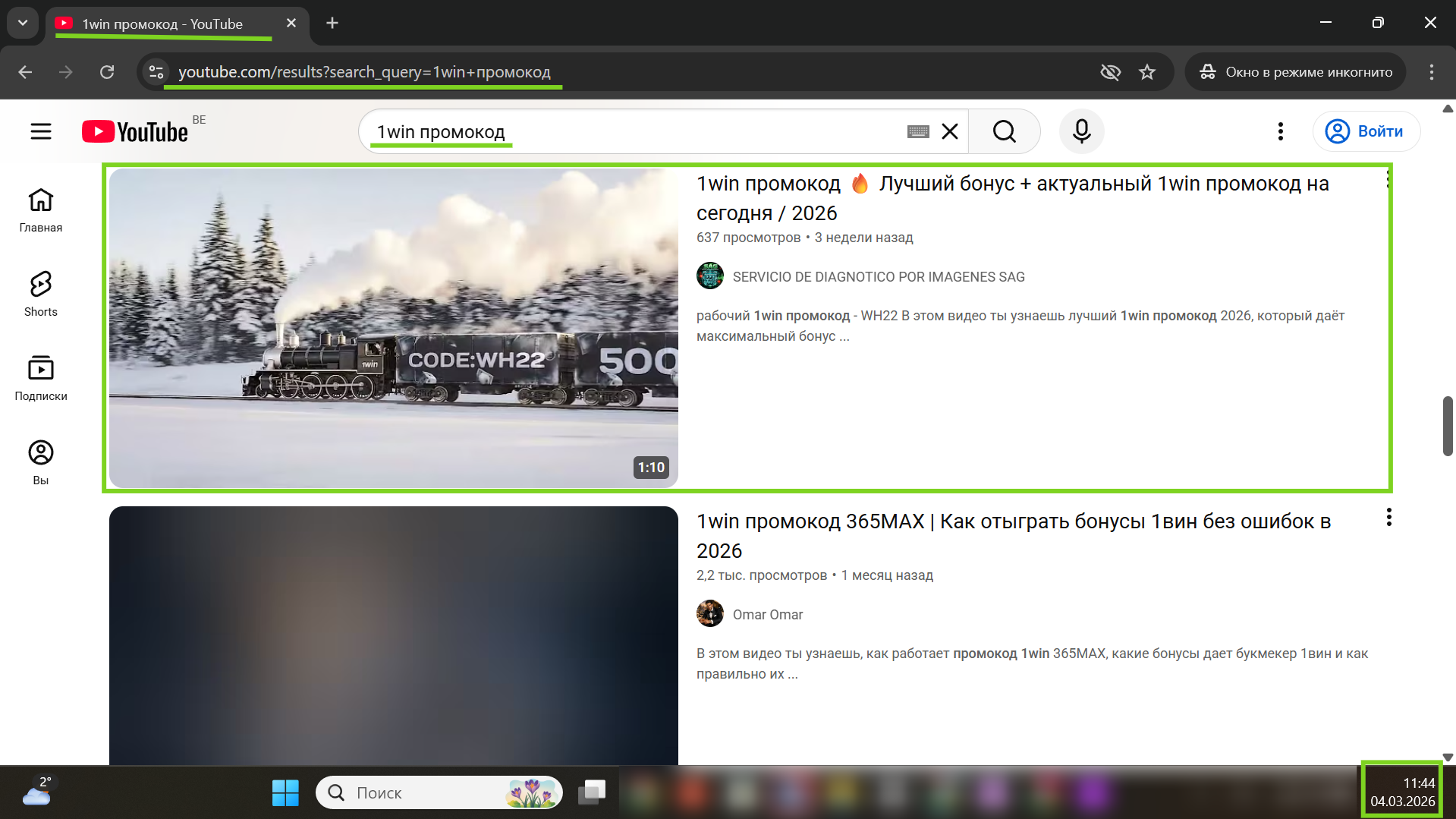Screen dimensions: 1456x819
Task: Open Подписки in the sidebar
Action: point(41,379)
